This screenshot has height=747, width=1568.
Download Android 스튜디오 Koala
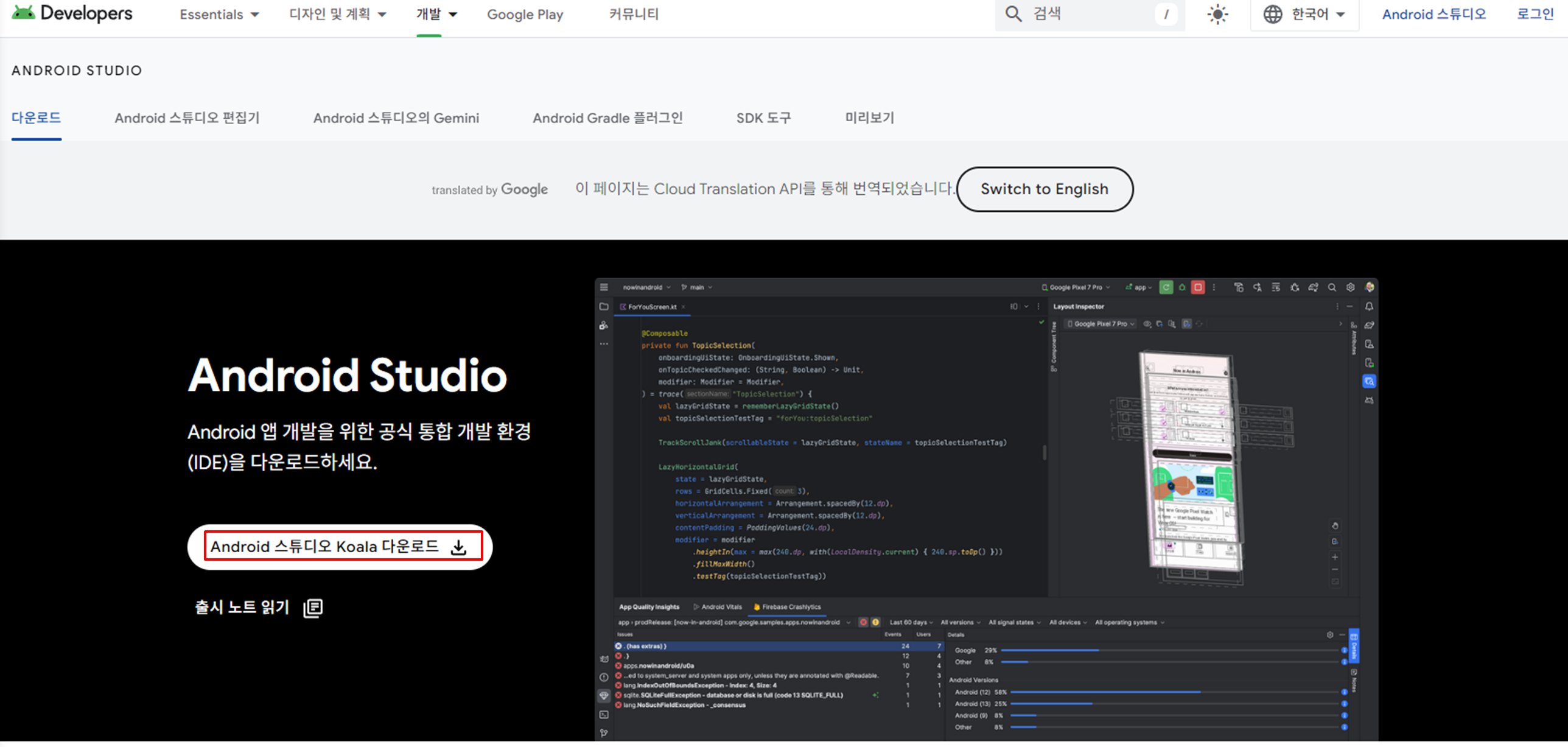pos(340,547)
